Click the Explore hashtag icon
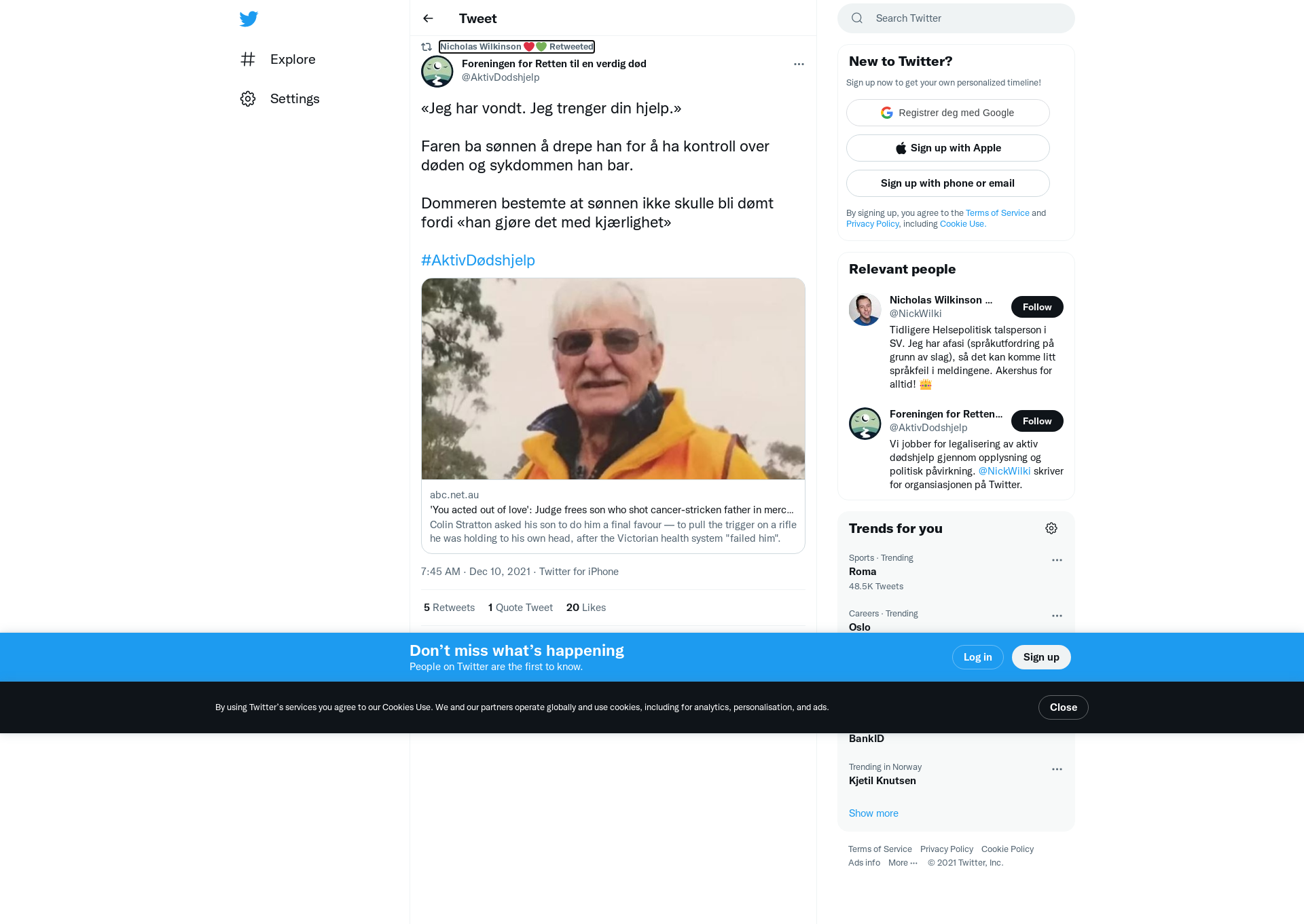This screenshot has height=924, width=1304. (x=248, y=59)
